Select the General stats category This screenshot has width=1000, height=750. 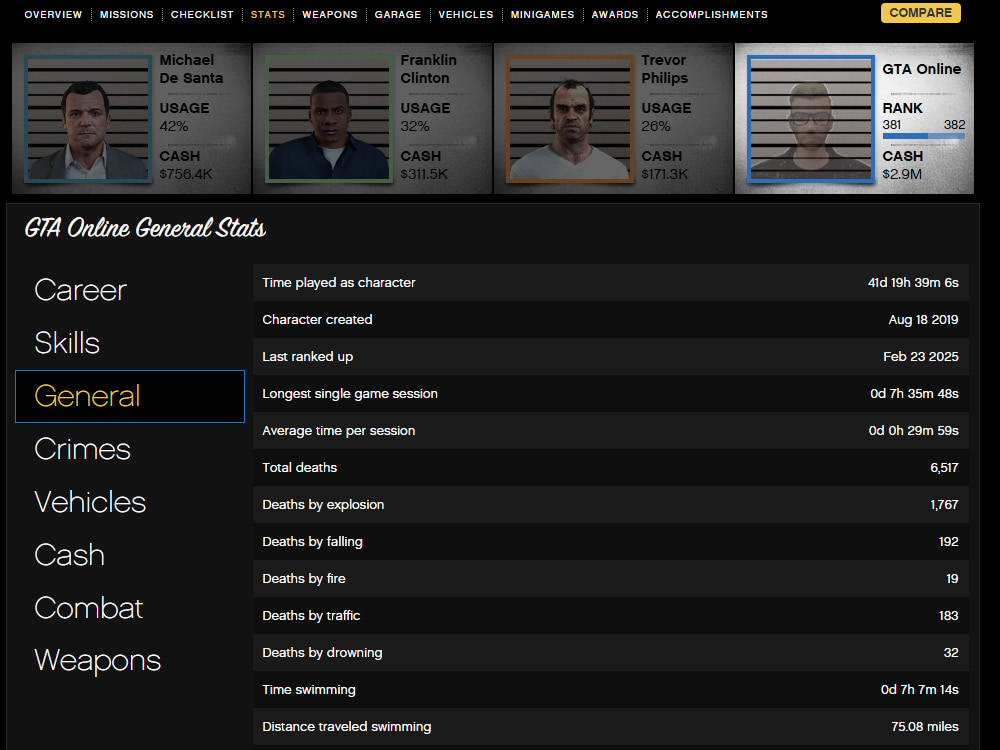[130, 396]
